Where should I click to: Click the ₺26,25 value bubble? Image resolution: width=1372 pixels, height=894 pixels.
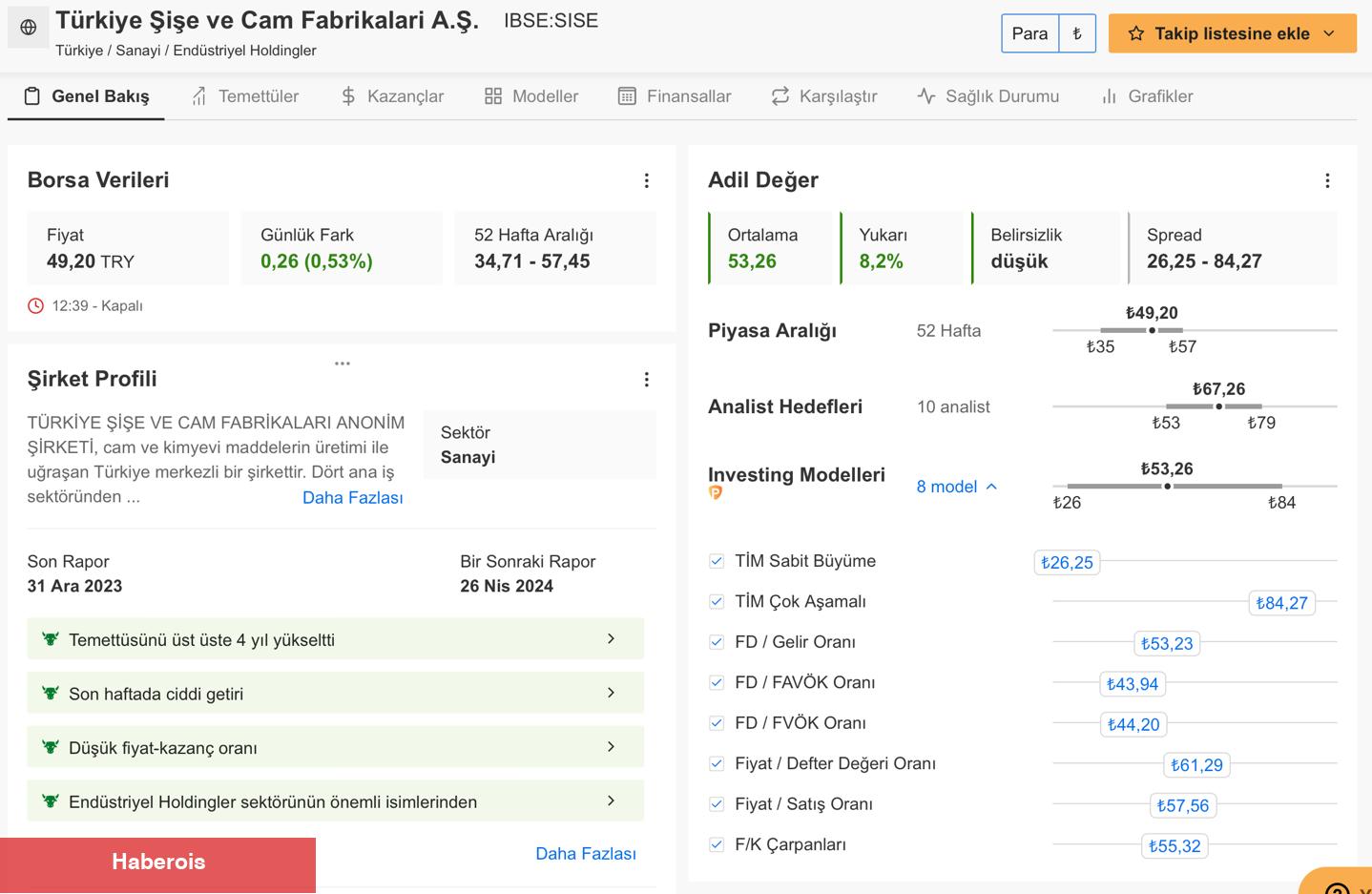pos(1067,563)
